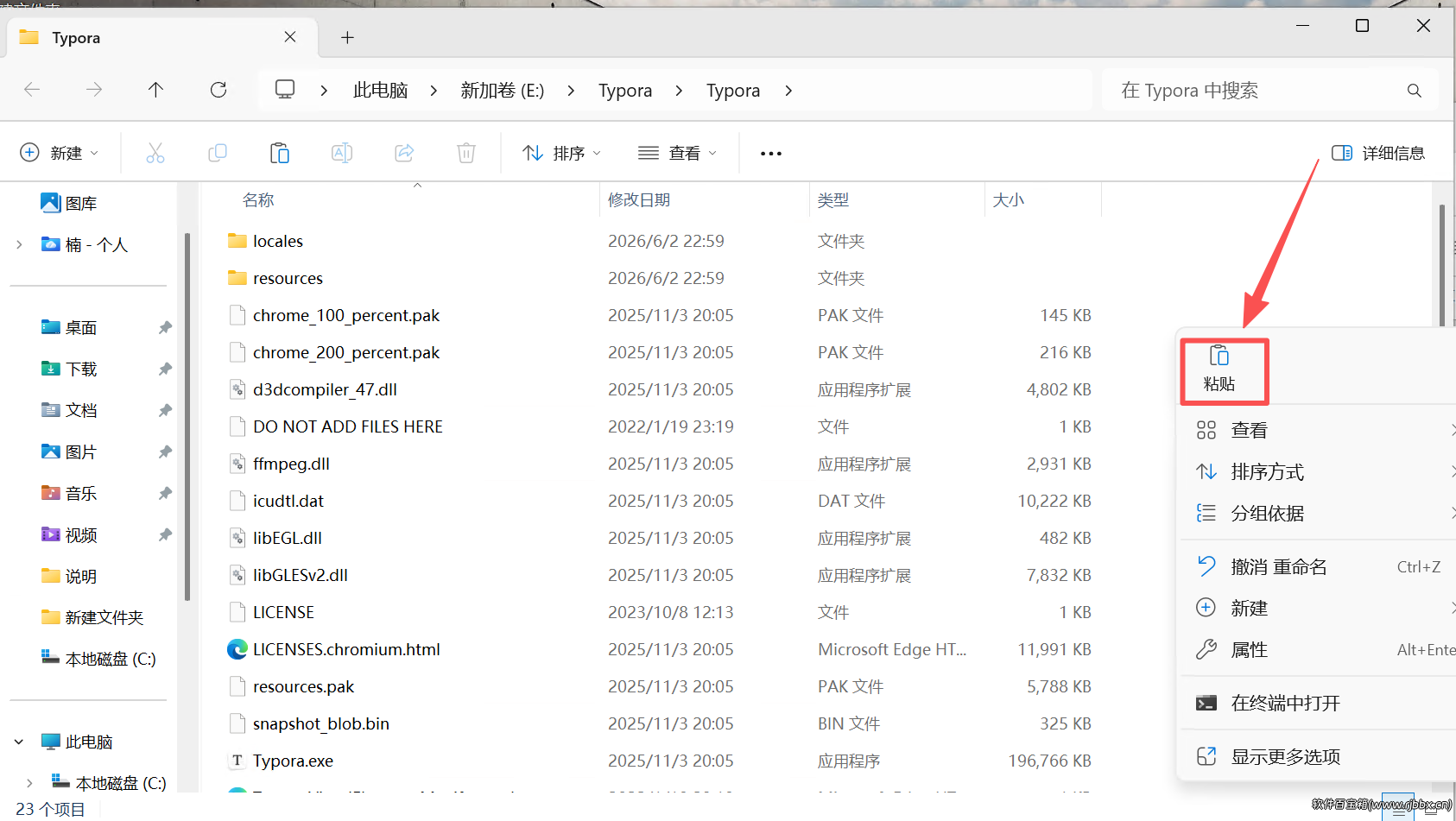The height and width of the screenshot is (821, 1456).
Task: Navigate up one folder level
Action: (156, 90)
